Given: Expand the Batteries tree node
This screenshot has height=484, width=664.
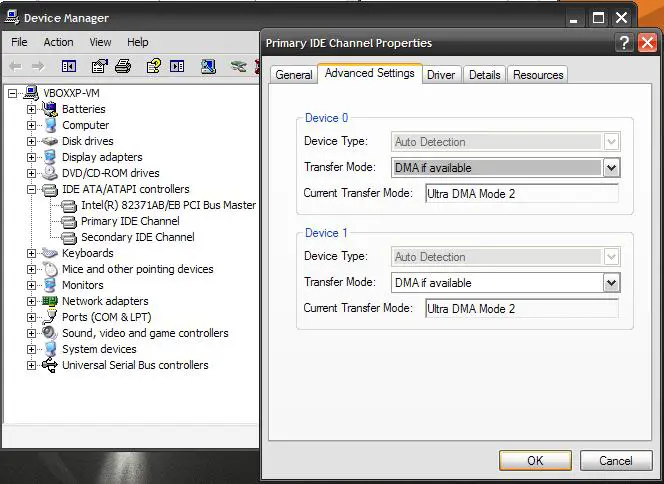Looking at the screenshot, I should tap(31, 109).
